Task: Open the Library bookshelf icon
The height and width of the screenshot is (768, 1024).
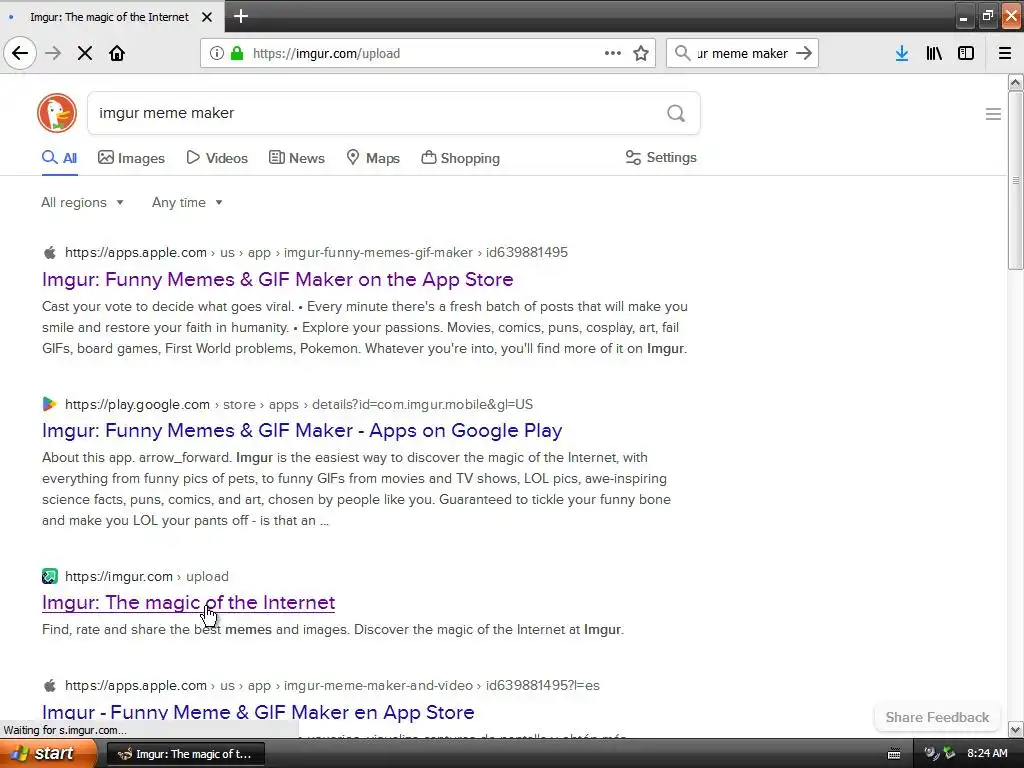Action: pos(934,53)
